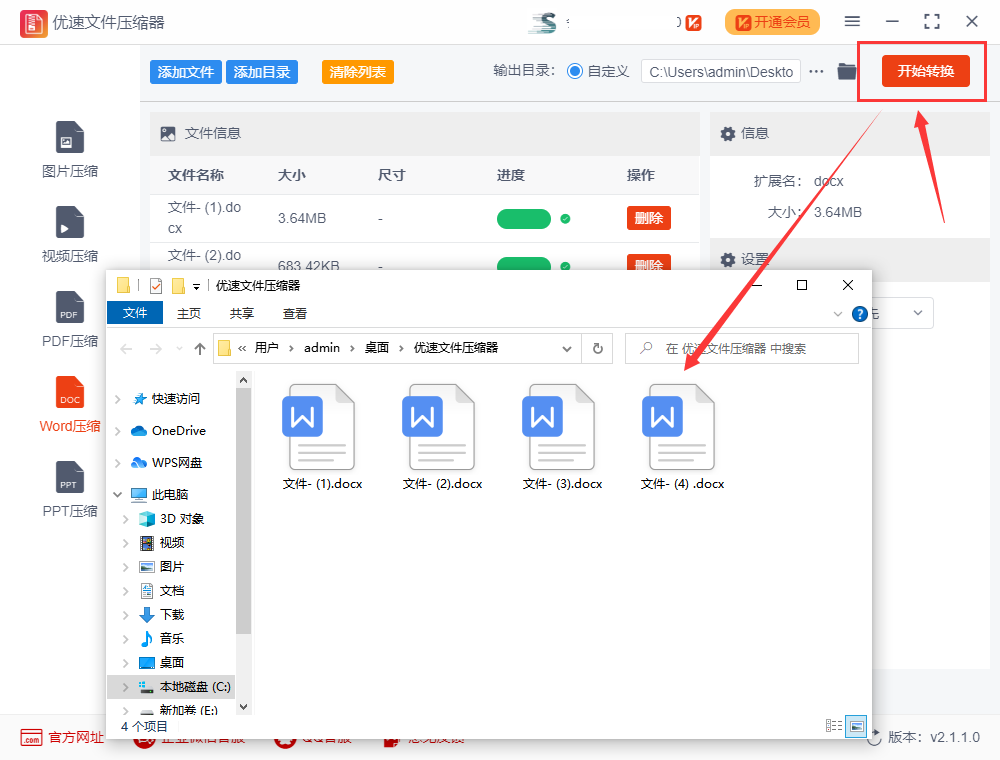Open the 查看 tab in Explorer

tap(295, 313)
